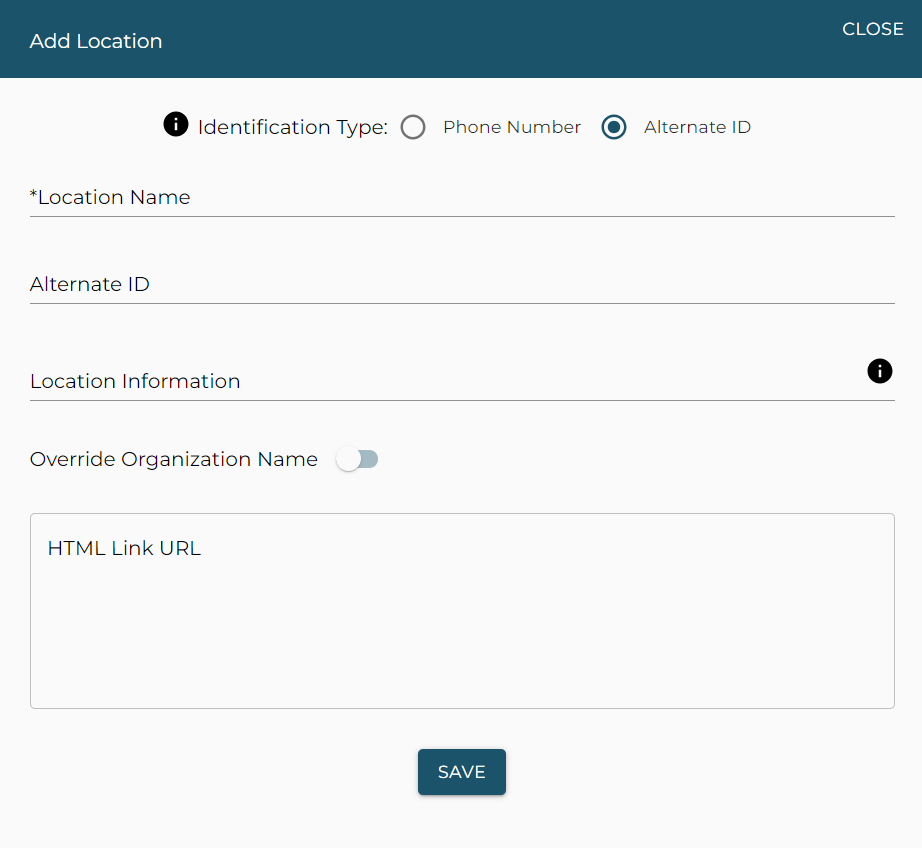
Task: Click the "HTML Link URL" placeholder text
Action: pyautogui.click(x=124, y=548)
